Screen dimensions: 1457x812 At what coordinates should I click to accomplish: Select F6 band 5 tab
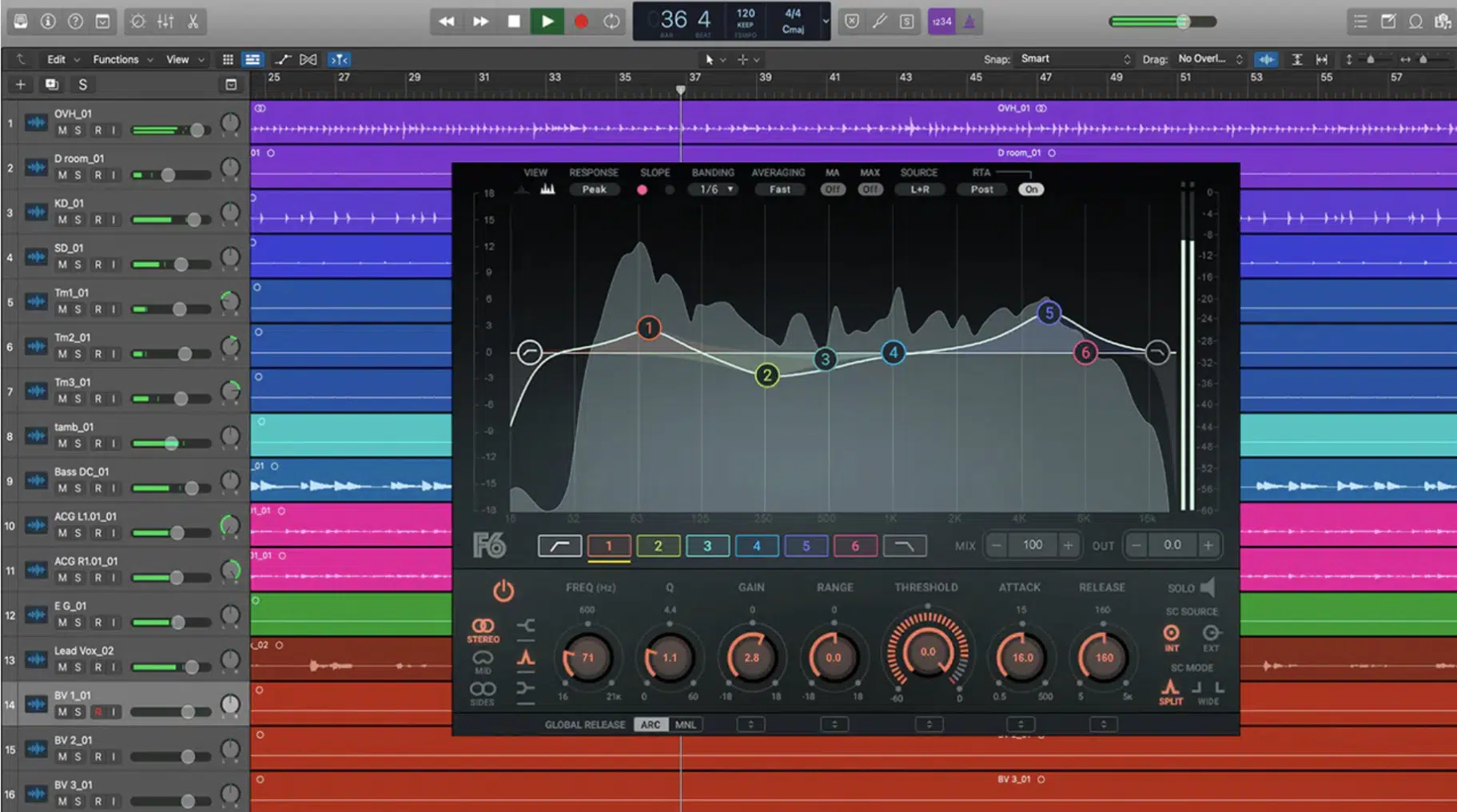point(806,546)
